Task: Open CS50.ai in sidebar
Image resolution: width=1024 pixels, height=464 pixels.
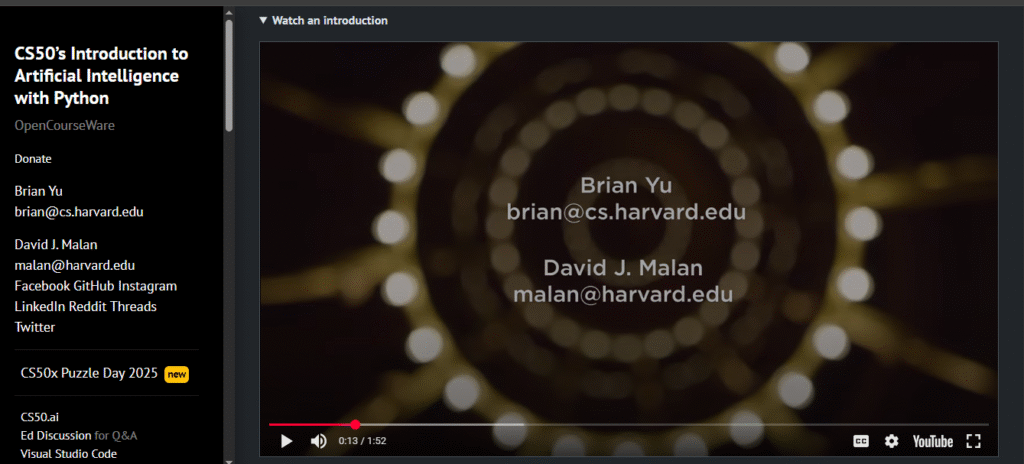Action: pos(39,417)
